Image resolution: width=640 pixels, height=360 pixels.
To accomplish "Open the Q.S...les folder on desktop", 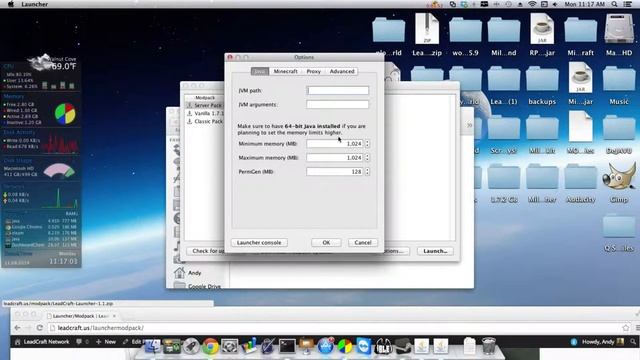I will click(619, 231).
